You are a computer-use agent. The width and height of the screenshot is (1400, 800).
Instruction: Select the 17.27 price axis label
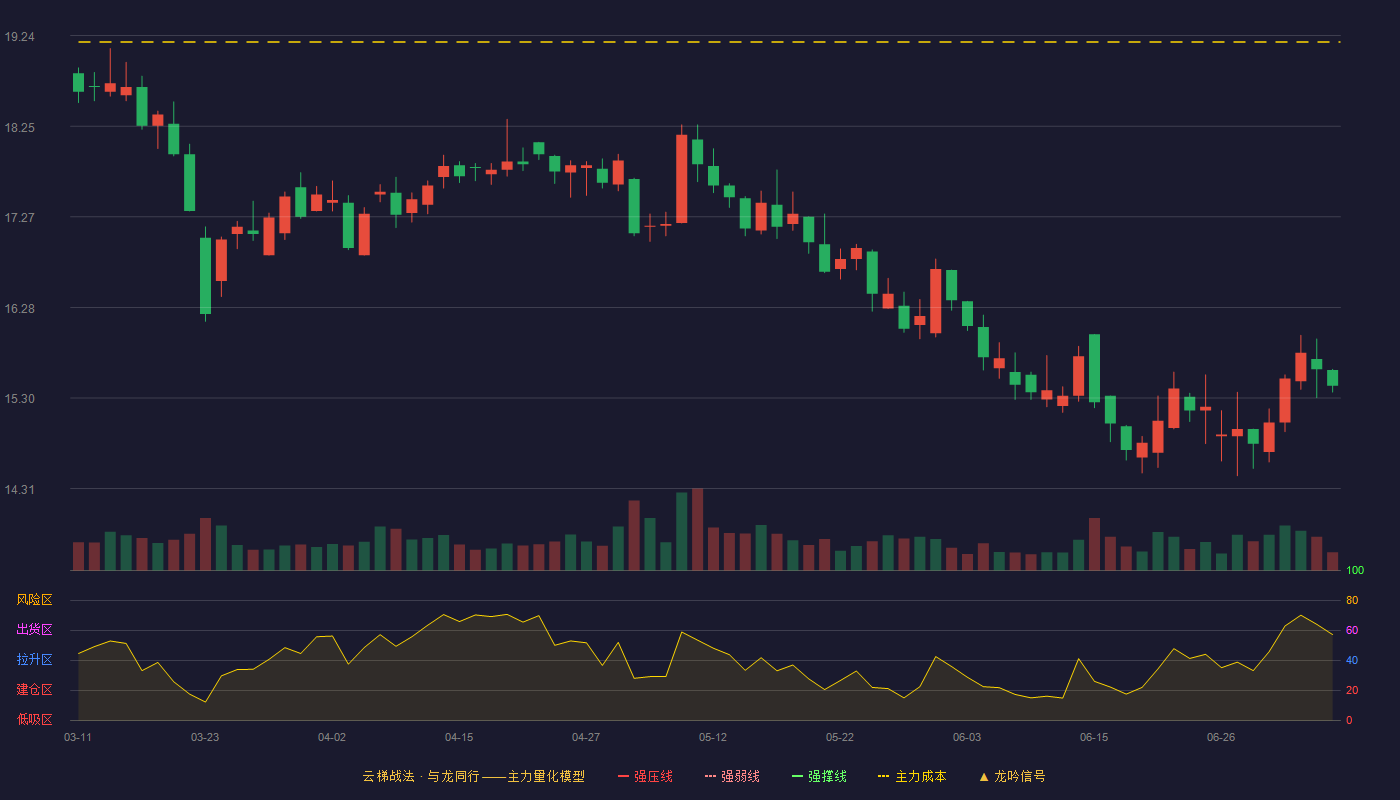point(19,218)
